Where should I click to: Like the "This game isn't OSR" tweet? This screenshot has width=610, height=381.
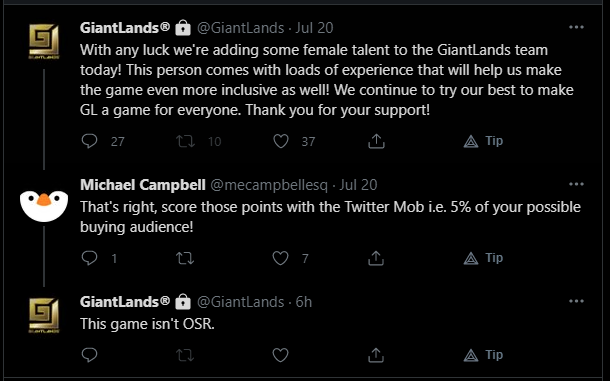tap(280, 355)
